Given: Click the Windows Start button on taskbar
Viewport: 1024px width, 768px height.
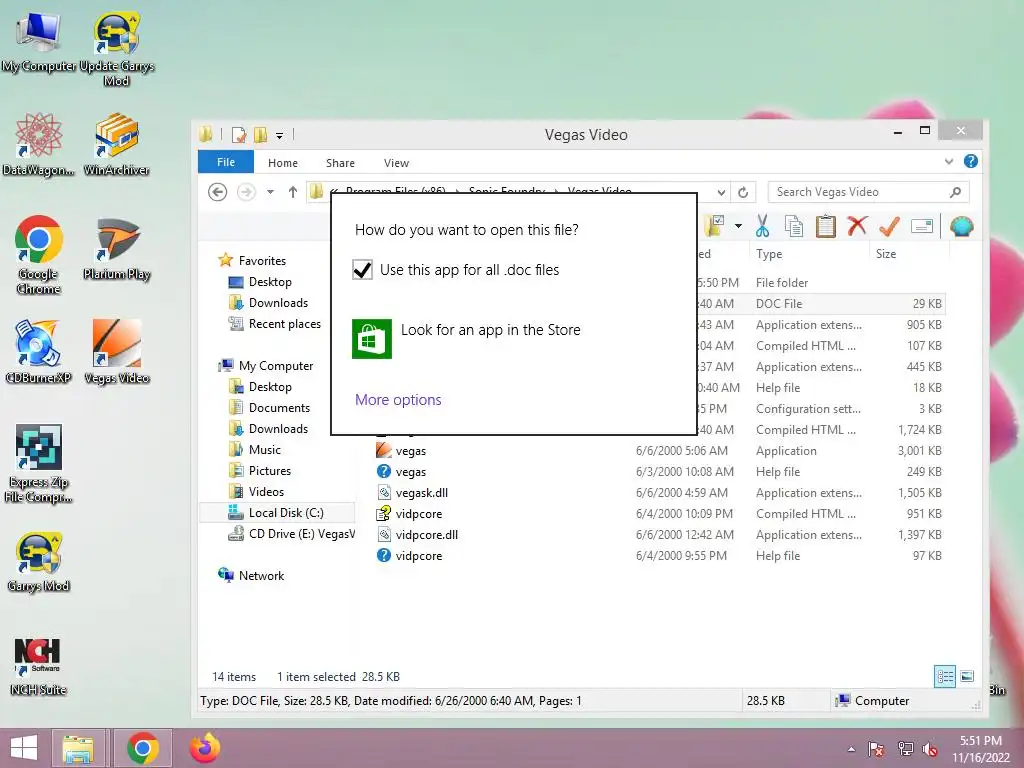Looking at the screenshot, I should coord(24,748).
